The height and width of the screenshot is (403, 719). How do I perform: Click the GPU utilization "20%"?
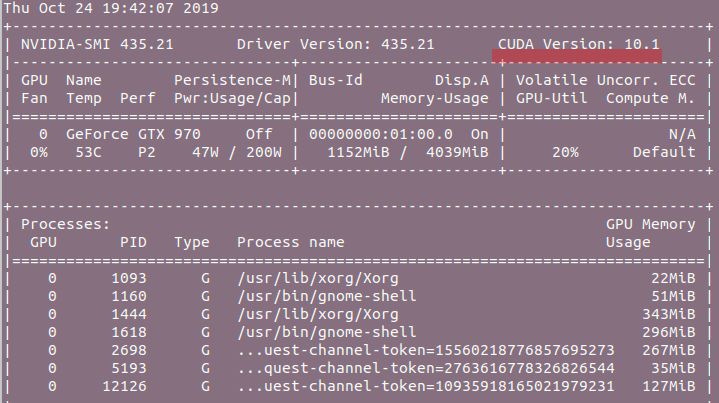[x=565, y=152]
